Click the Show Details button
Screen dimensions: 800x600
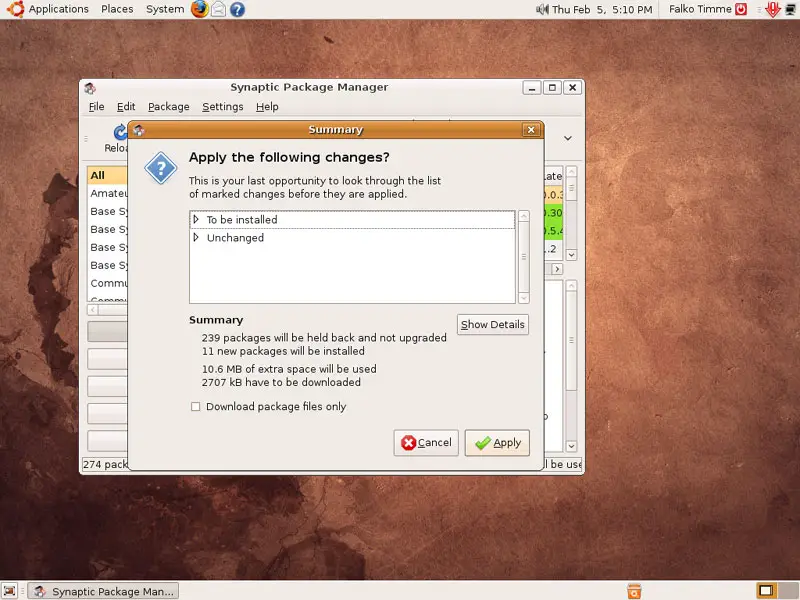[493, 324]
